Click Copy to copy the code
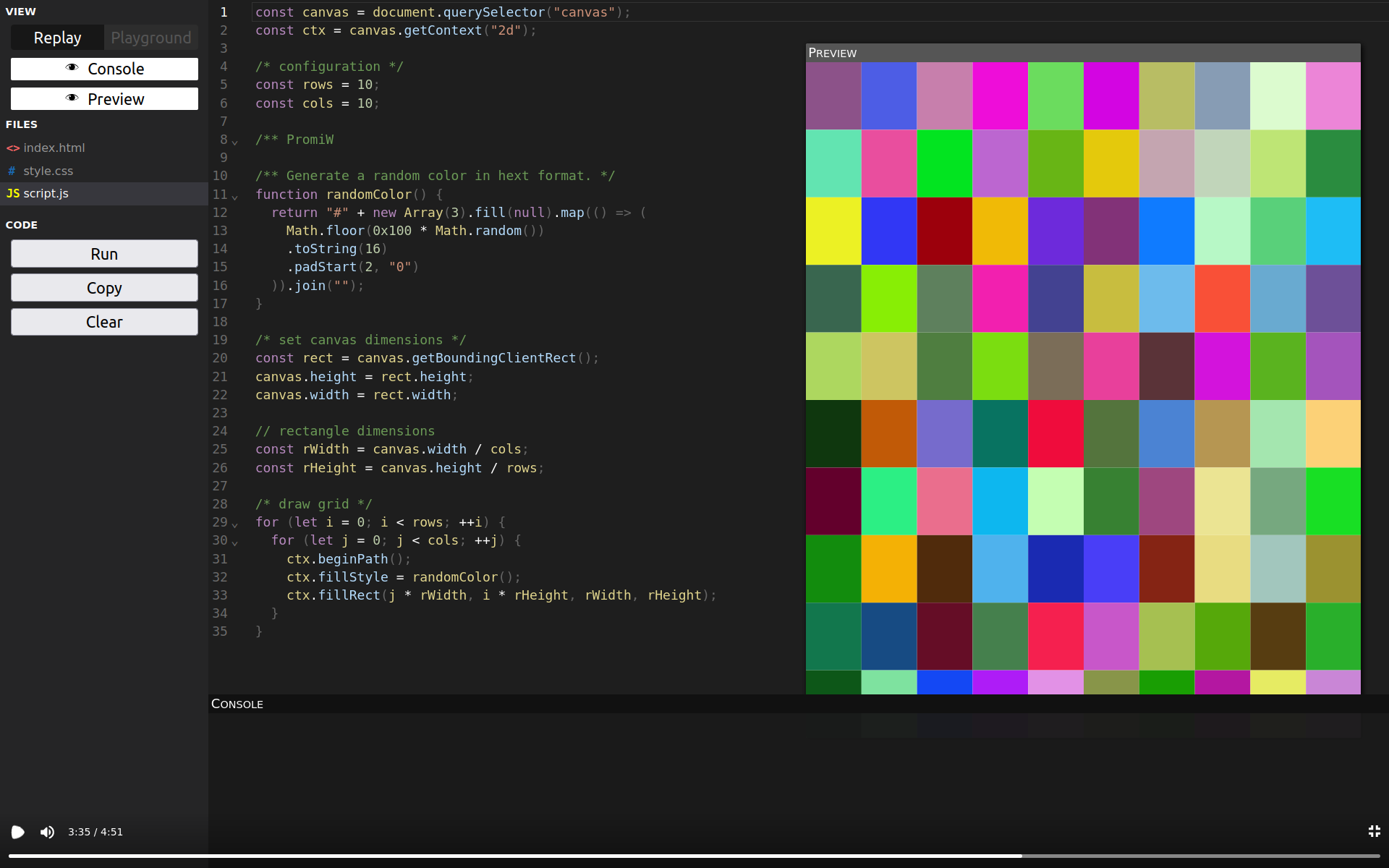The image size is (1389, 868). coord(104,287)
